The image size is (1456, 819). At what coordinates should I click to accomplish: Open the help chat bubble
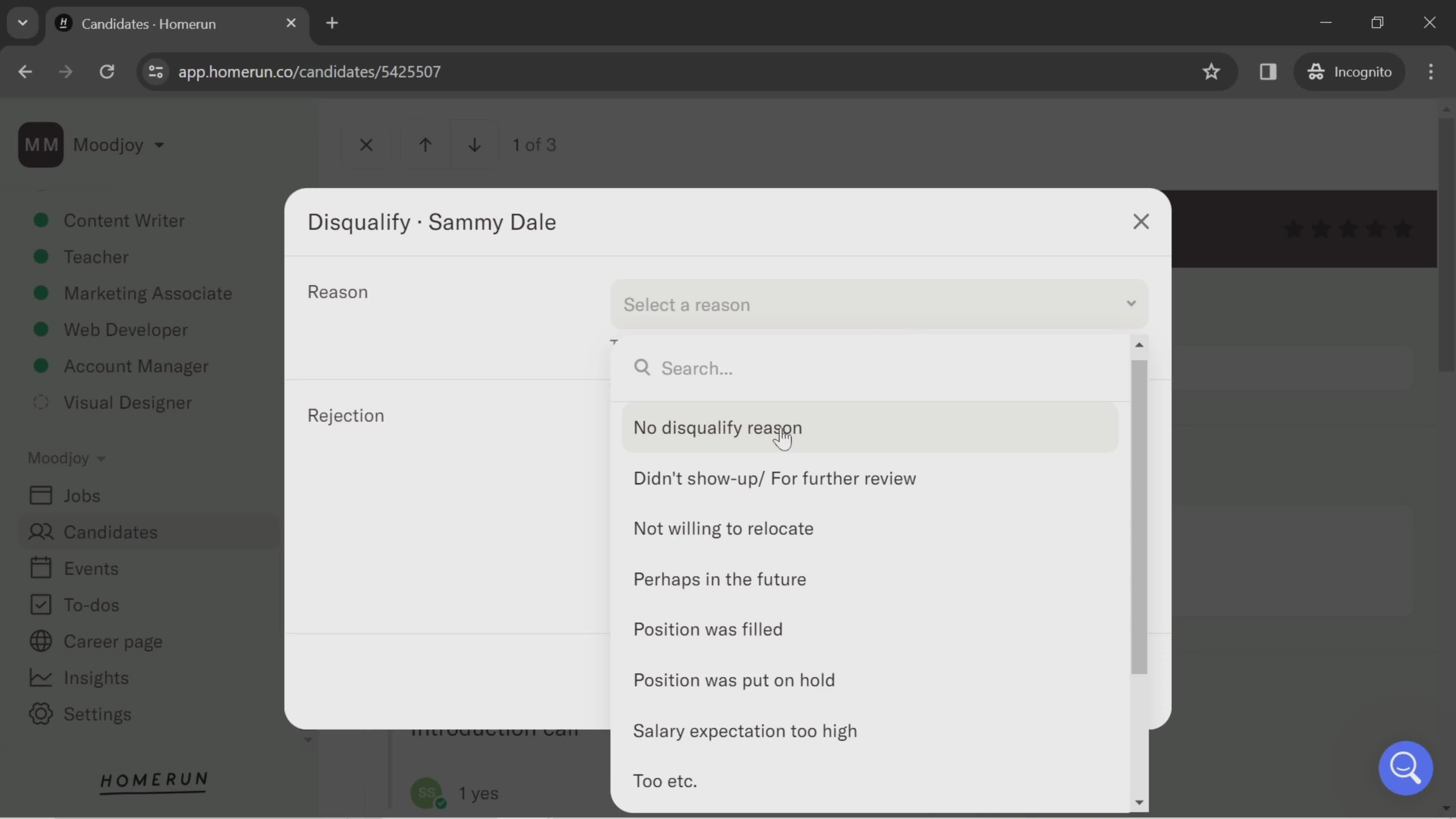pos(1405,767)
